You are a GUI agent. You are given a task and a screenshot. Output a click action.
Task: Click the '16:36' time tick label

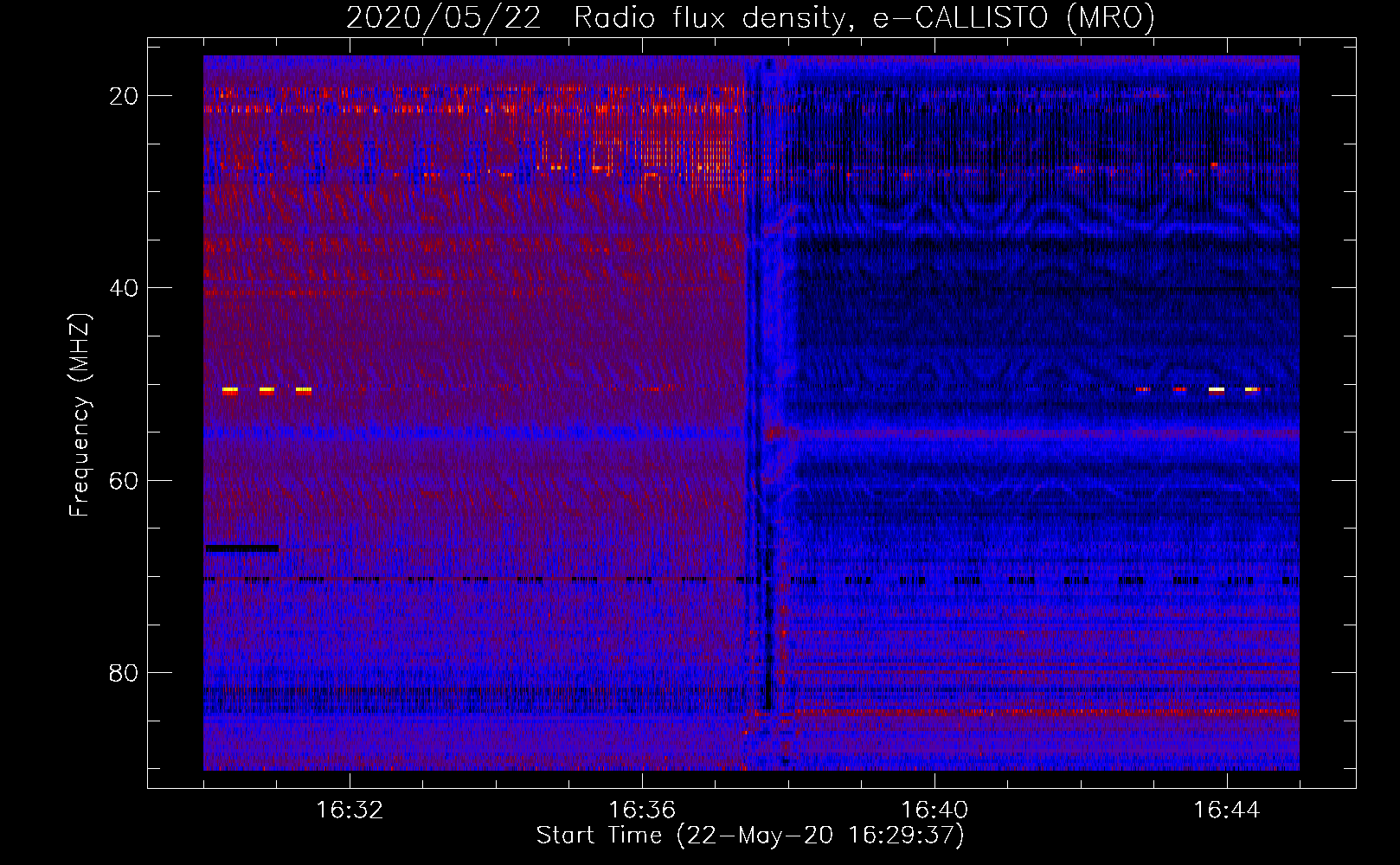[642, 810]
